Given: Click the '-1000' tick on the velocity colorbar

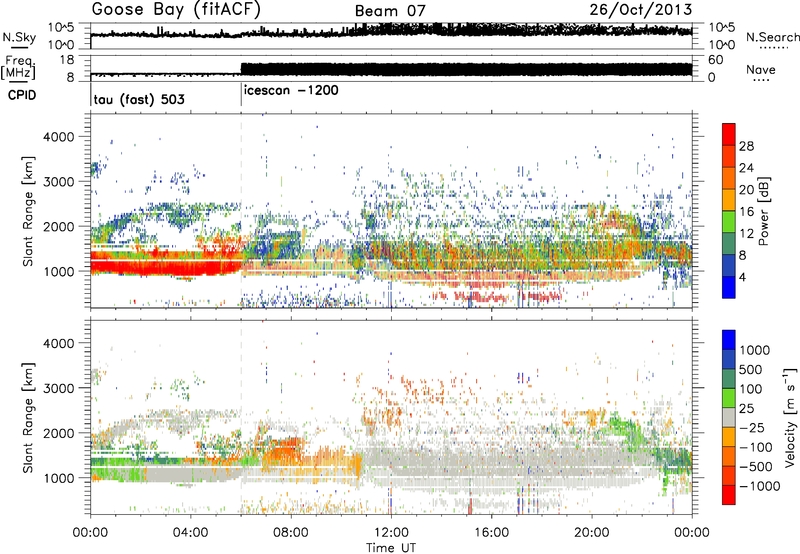Looking at the screenshot, I should [759, 486].
